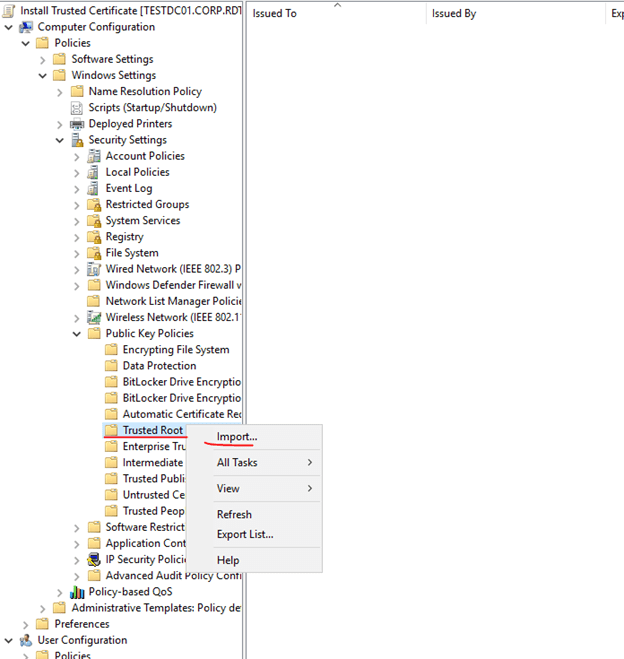Select the Computer Configuration icon
Image resolution: width=624 pixels, height=659 pixels.
(x=26, y=27)
